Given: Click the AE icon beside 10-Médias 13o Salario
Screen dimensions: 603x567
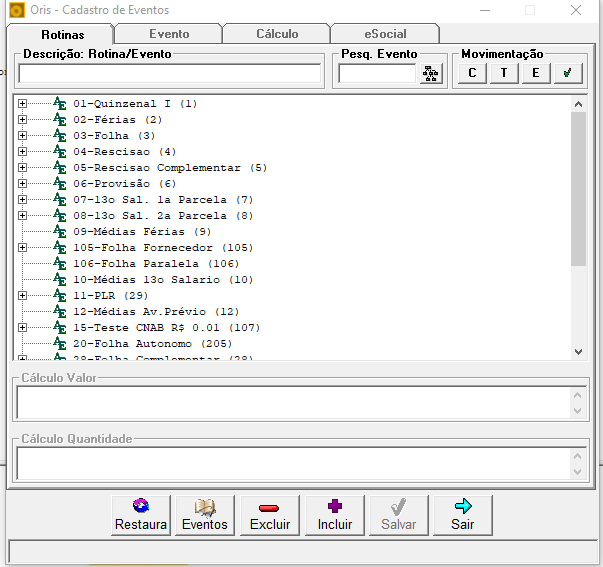Looking at the screenshot, I should click(x=60, y=280).
